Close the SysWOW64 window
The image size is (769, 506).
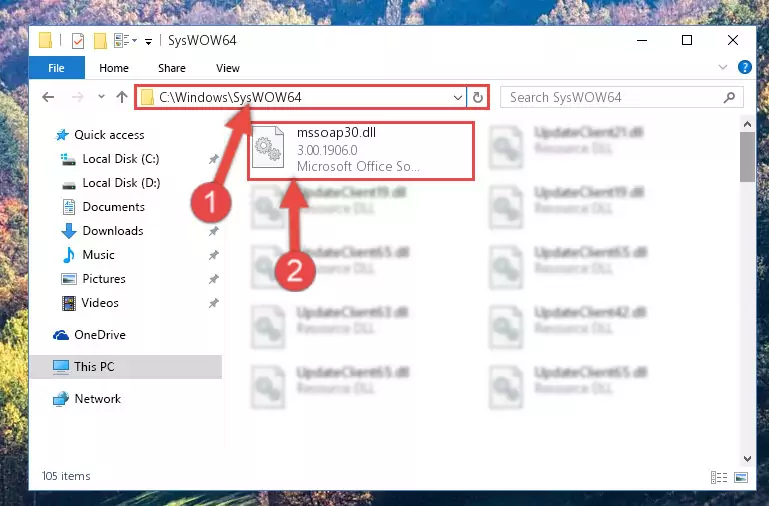click(733, 40)
